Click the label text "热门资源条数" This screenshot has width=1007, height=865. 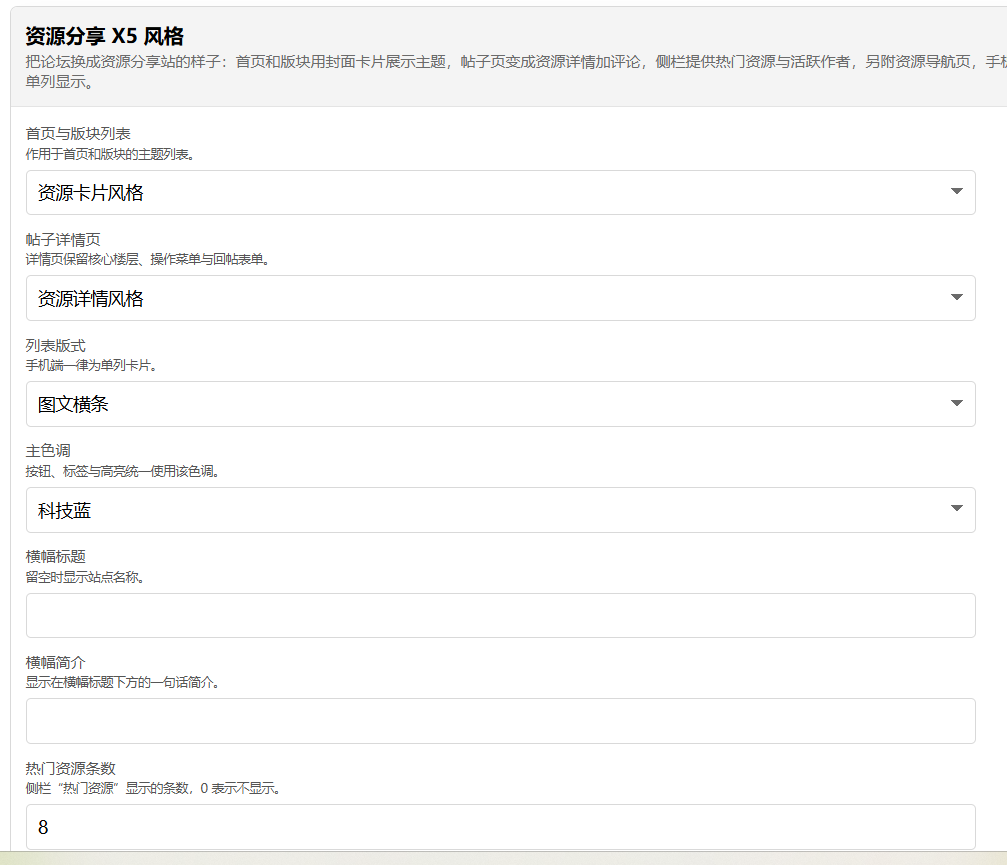tap(71, 769)
